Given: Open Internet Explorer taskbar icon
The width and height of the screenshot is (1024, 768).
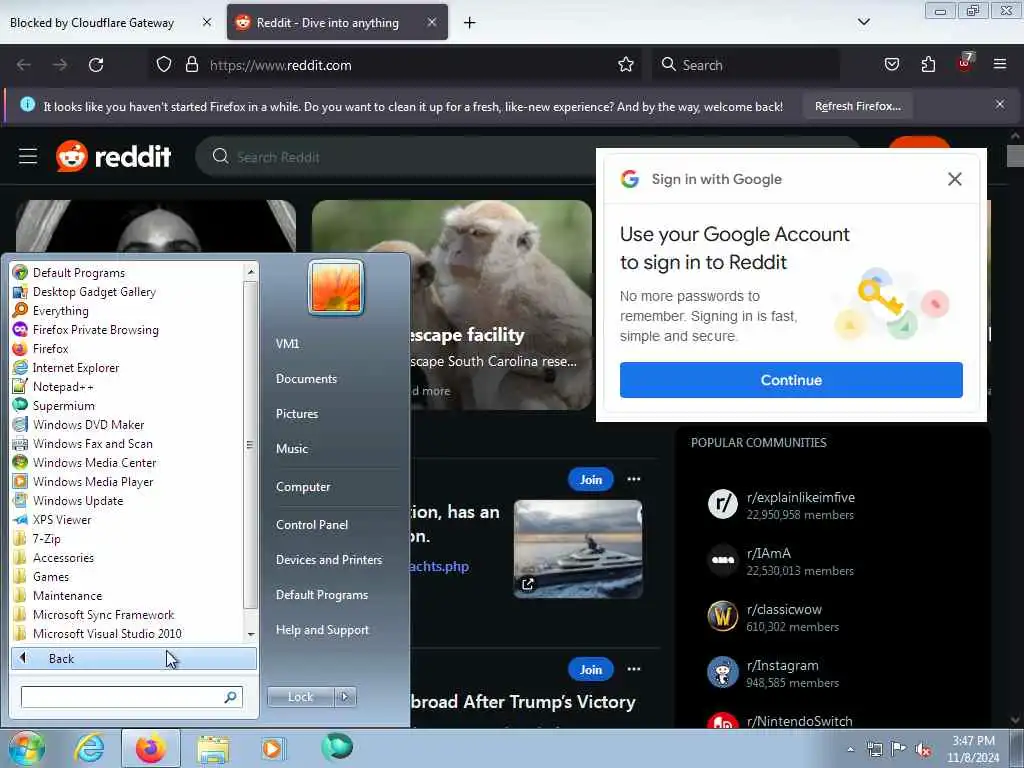Looking at the screenshot, I should point(89,748).
